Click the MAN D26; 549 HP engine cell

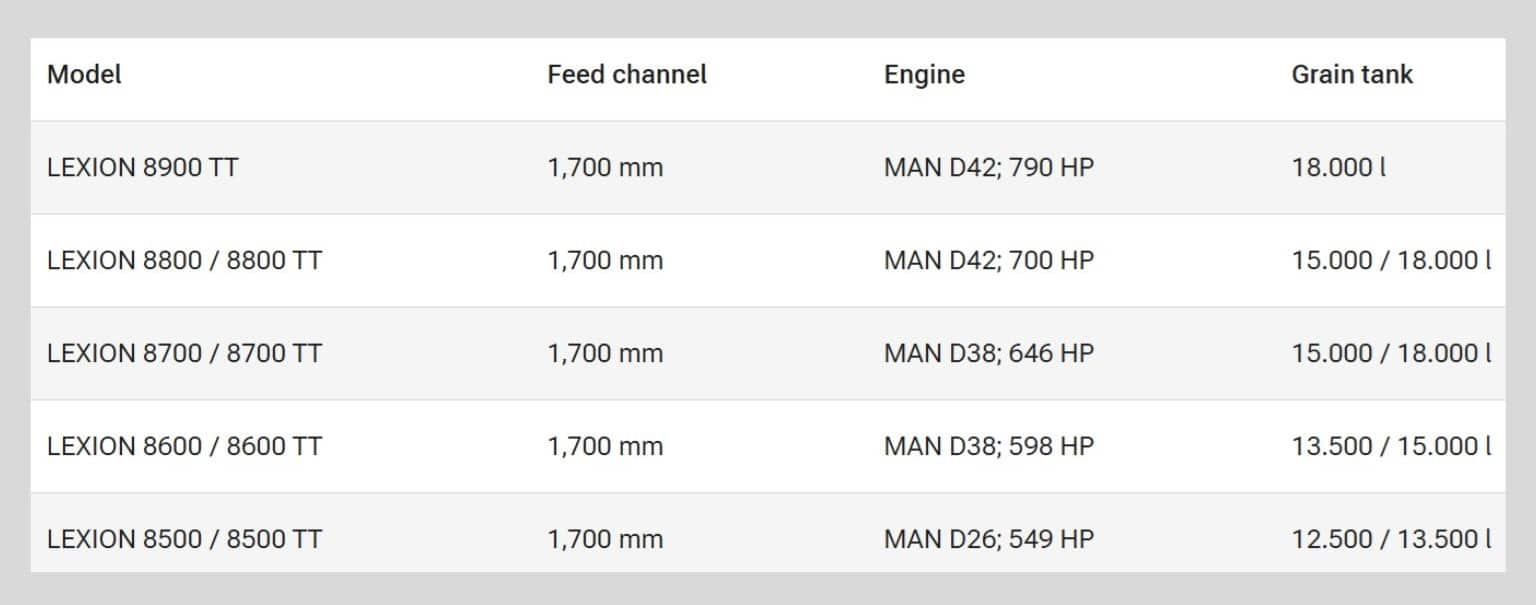[988, 540]
